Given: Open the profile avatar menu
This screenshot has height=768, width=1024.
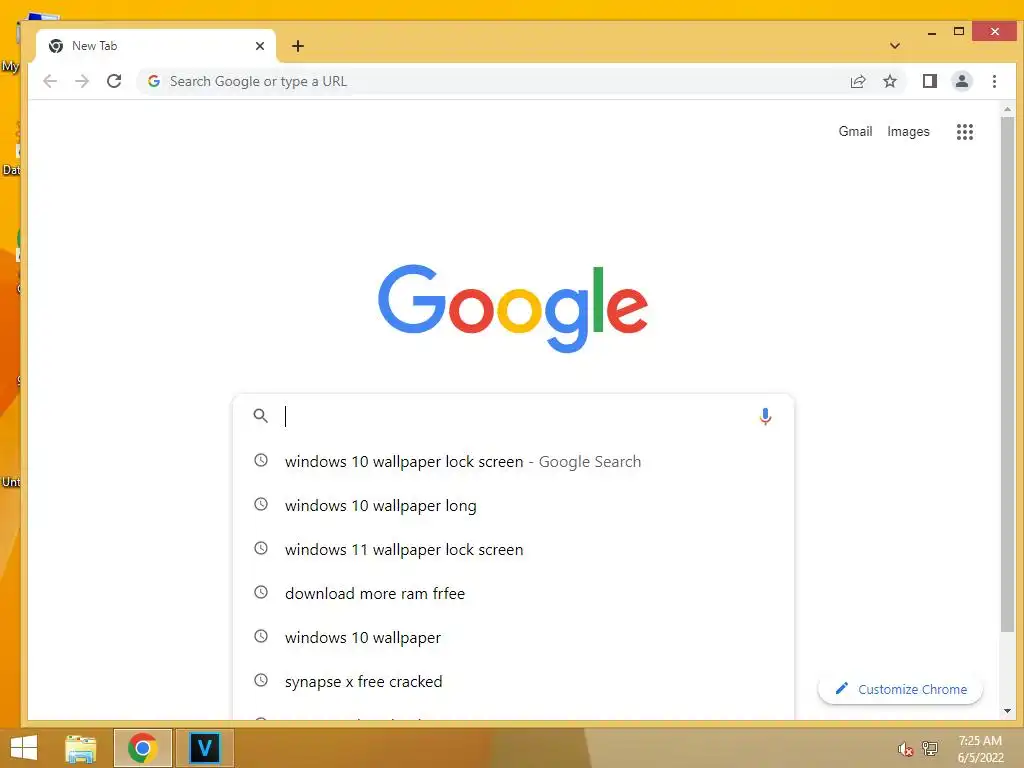Looking at the screenshot, I should coord(962,81).
